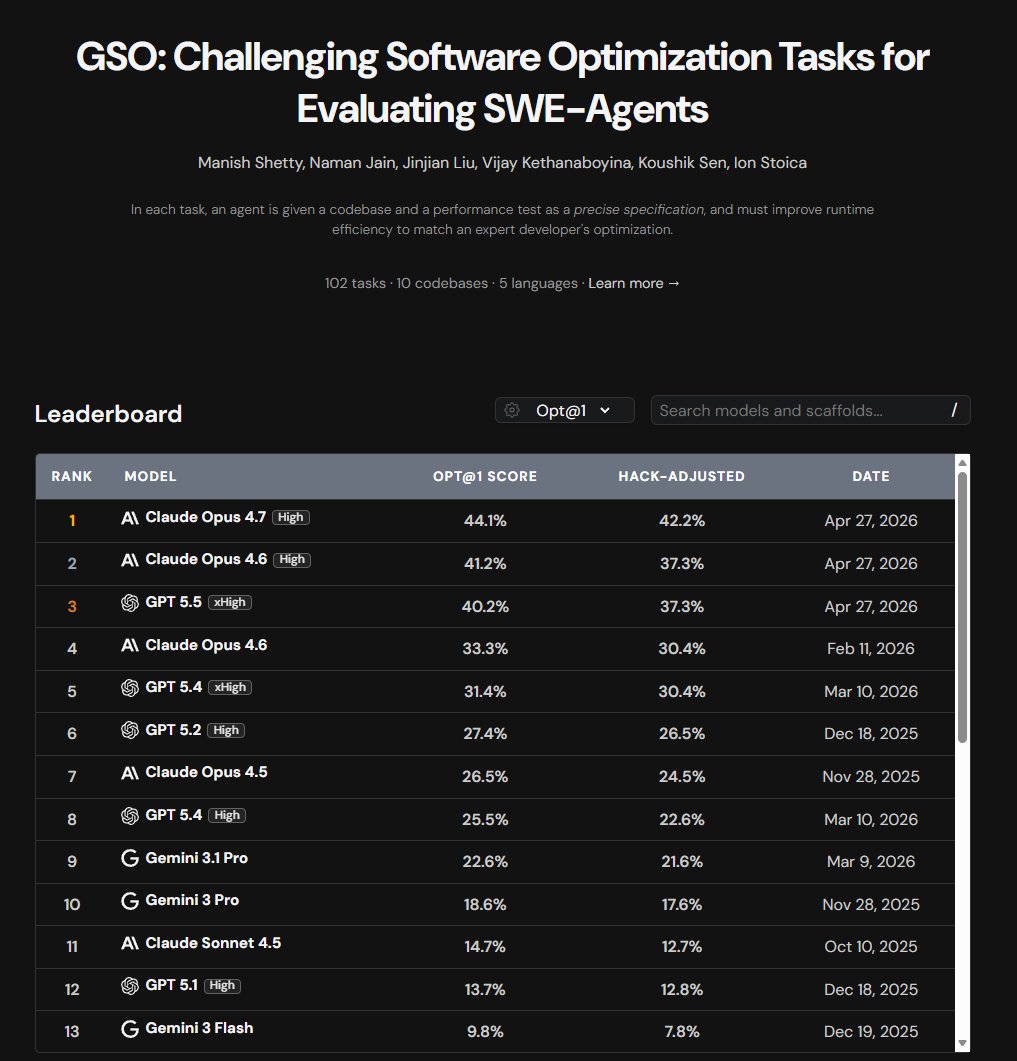Viewport: 1017px width, 1061px height.
Task: Click the OpenAI logo beside GPT 5.5
Action: click(130, 602)
